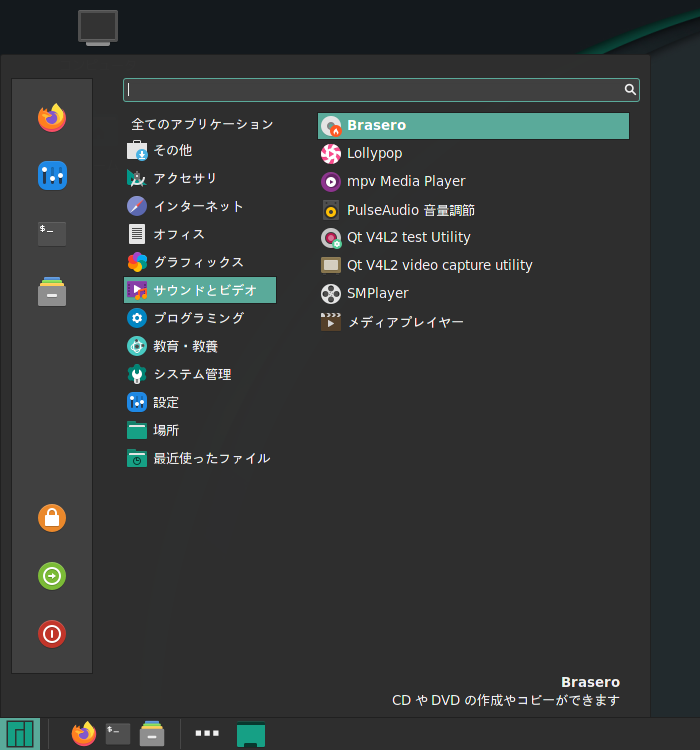Focus the application search field
The image size is (700, 750).
(x=381, y=90)
